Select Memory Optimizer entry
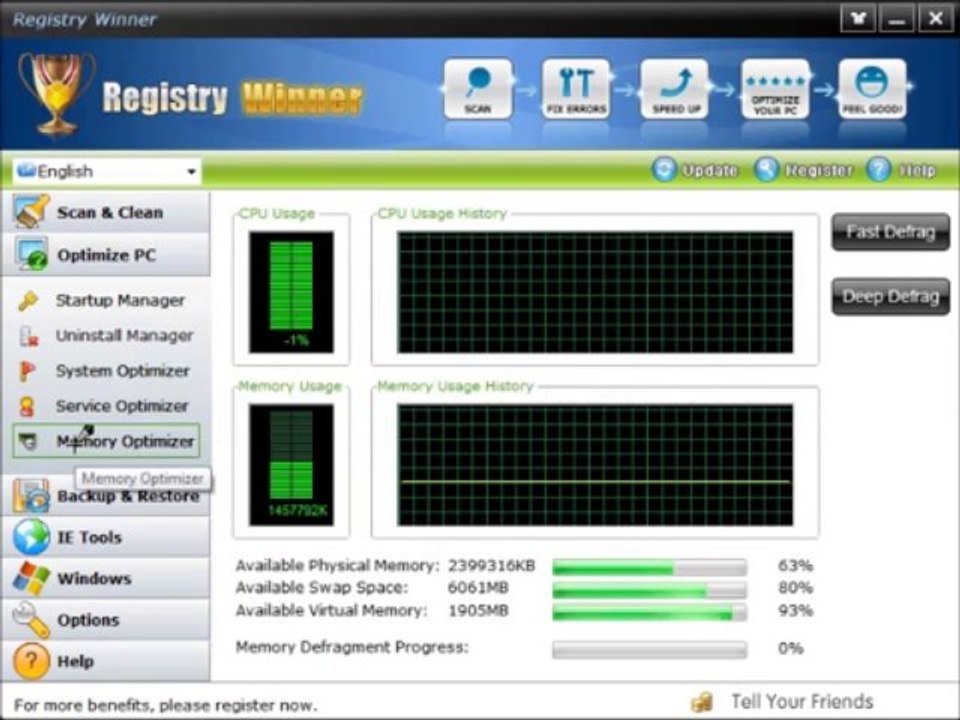 106,441
